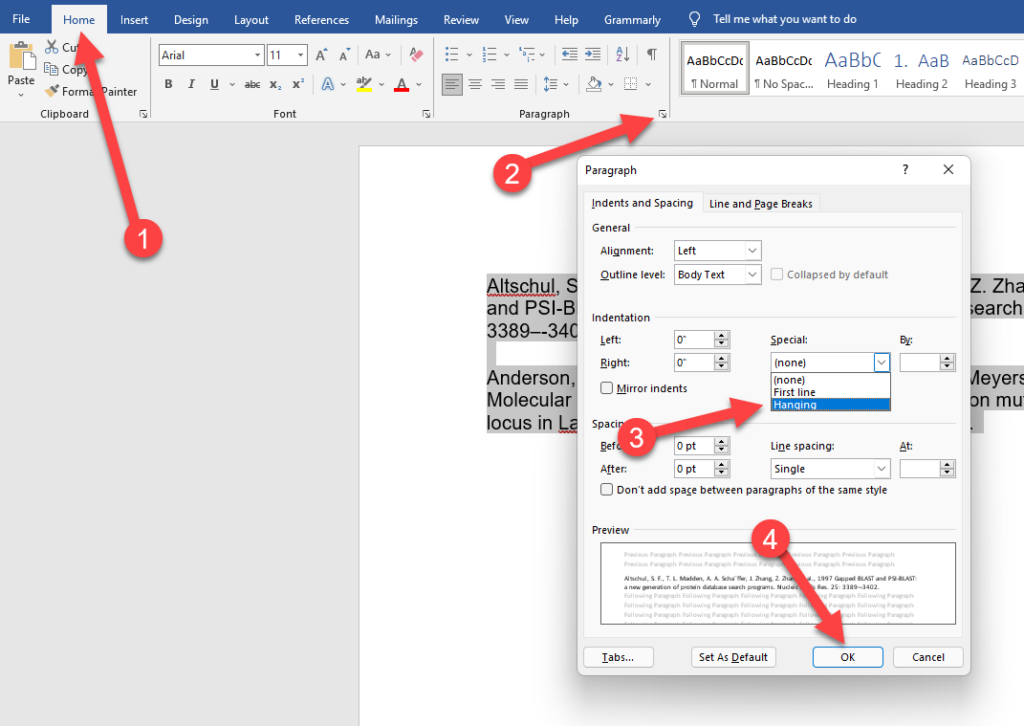
Task: Click the Left indentation input field
Action: (694, 340)
